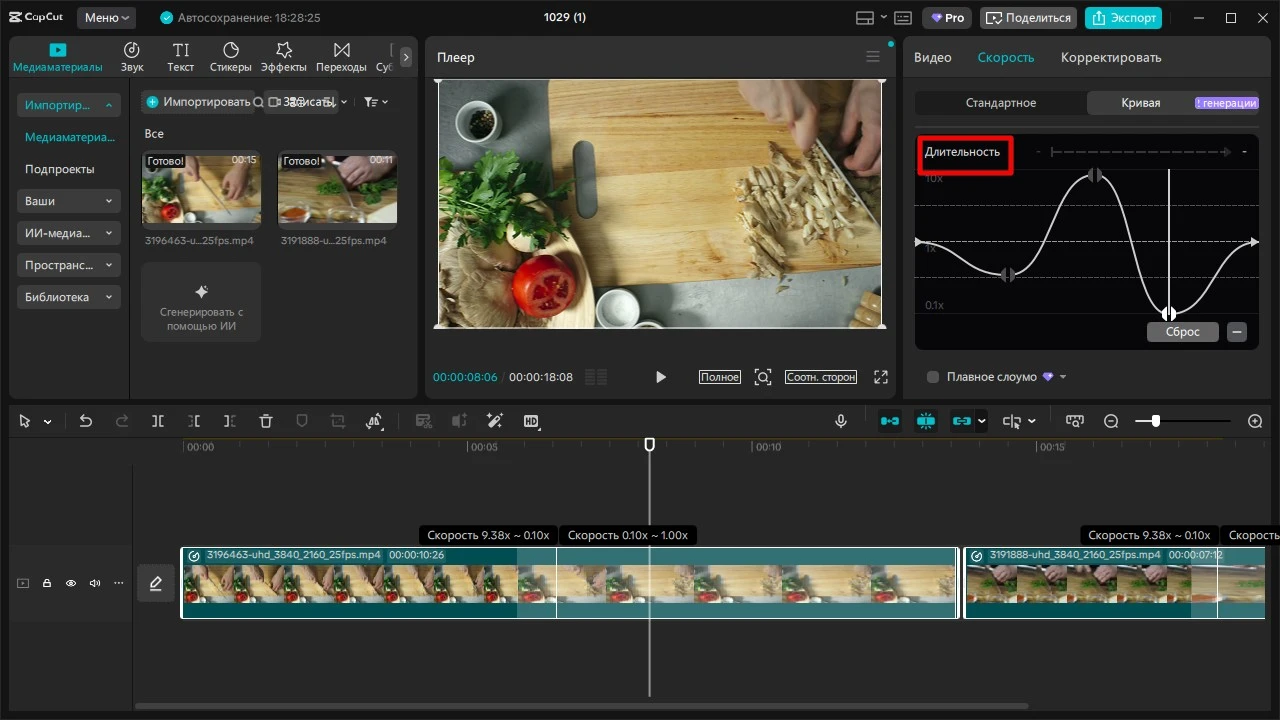
Task: Enter fullscreen preview in player
Action: 881,377
